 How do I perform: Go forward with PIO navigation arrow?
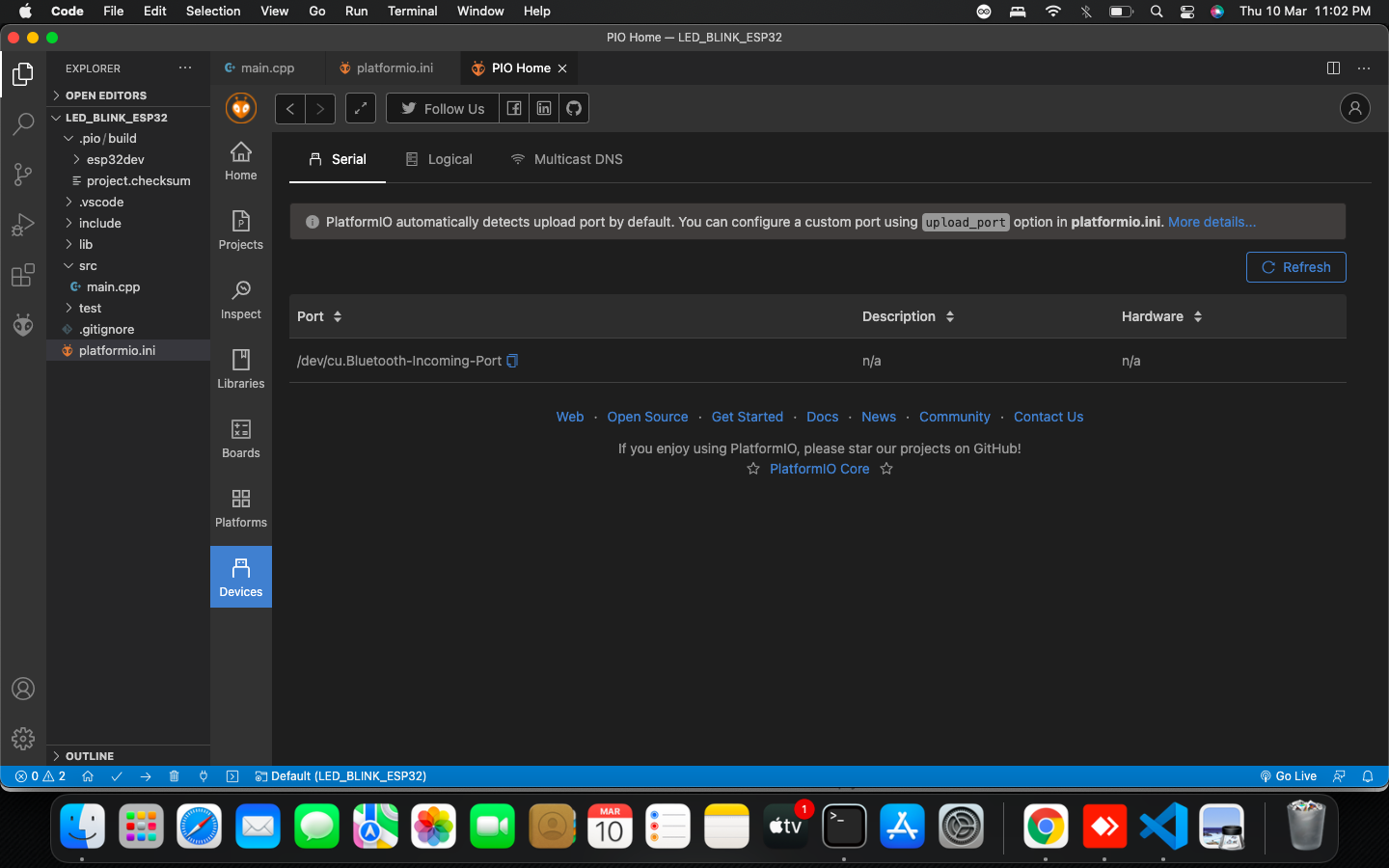(321, 109)
